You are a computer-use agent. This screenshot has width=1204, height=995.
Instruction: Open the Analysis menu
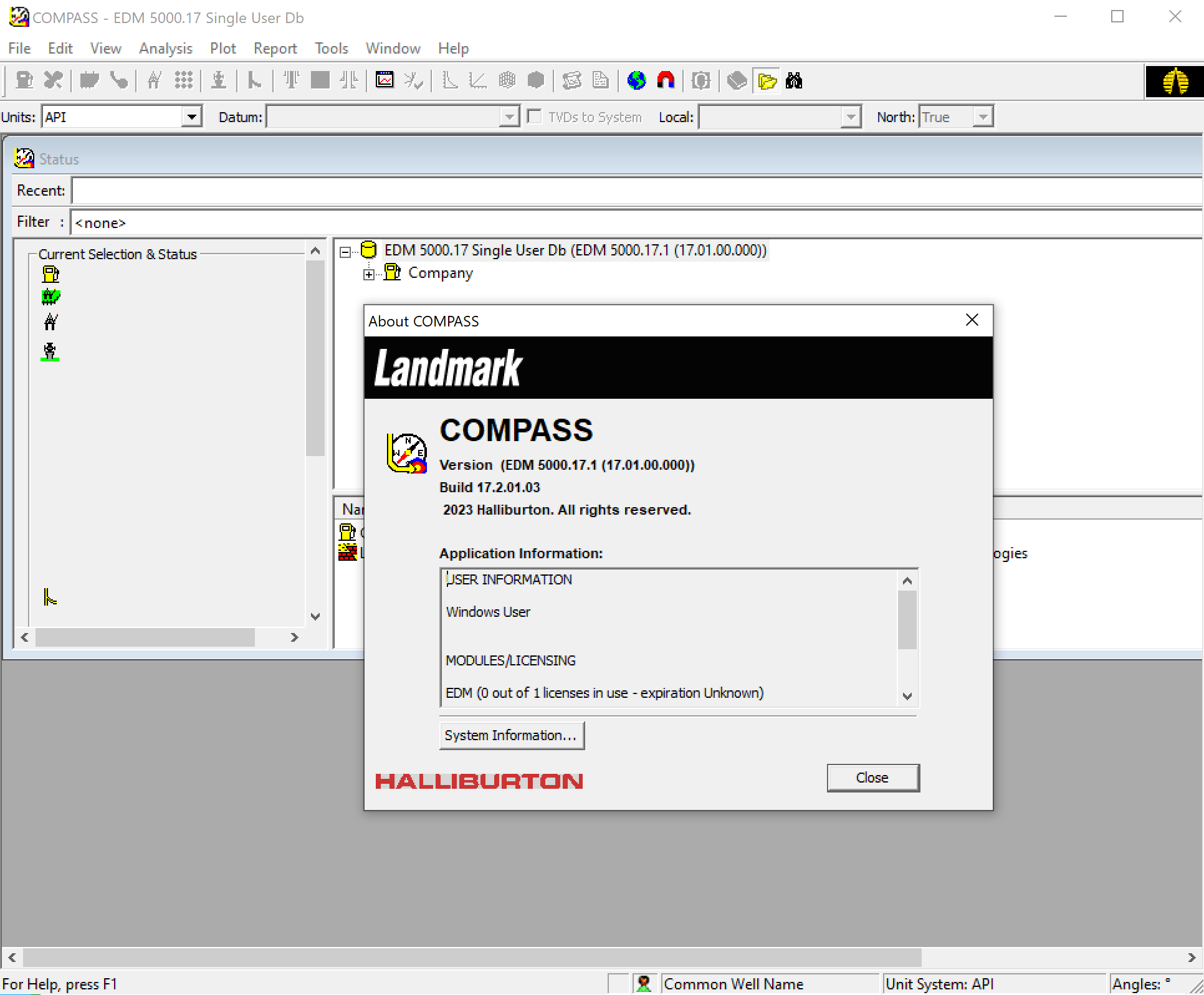[165, 49]
